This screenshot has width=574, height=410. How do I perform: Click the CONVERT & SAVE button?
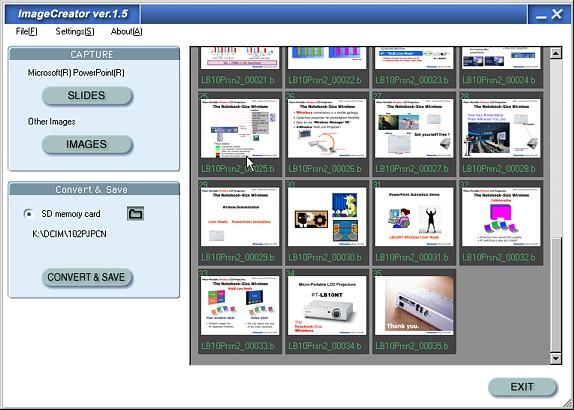tap(87, 277)
